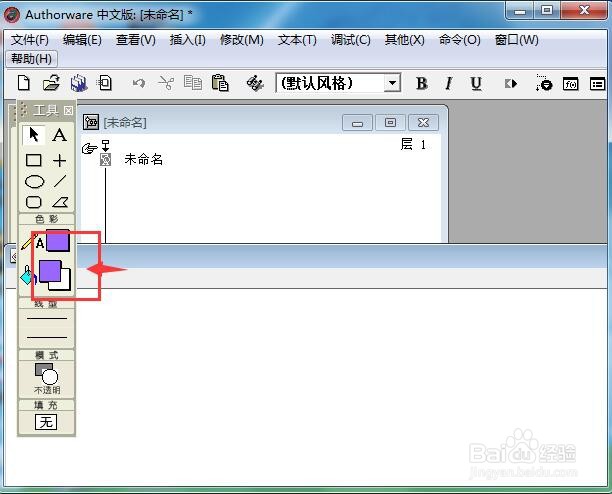Select the Text tool
The image size is (612, 494).
point(59,135)
